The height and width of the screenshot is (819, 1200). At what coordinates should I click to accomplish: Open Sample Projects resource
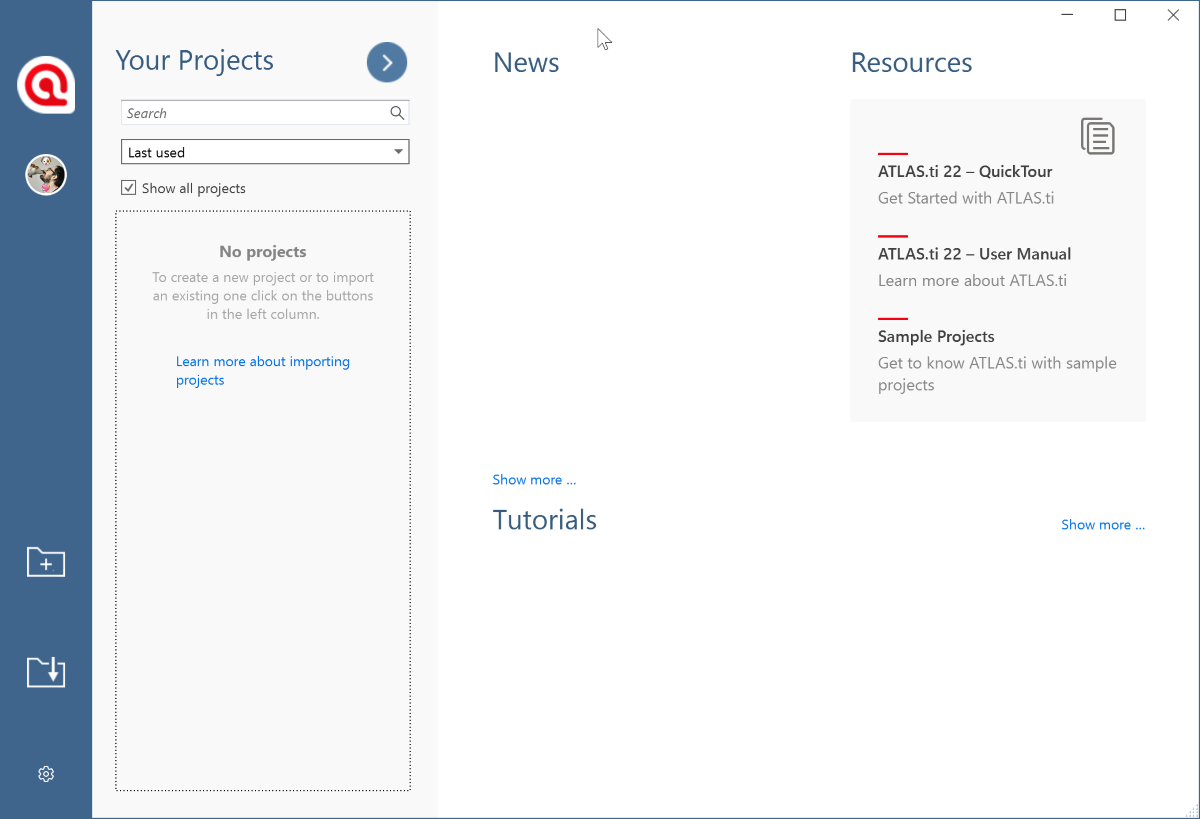pyautogui.click(x=936, y=337)
